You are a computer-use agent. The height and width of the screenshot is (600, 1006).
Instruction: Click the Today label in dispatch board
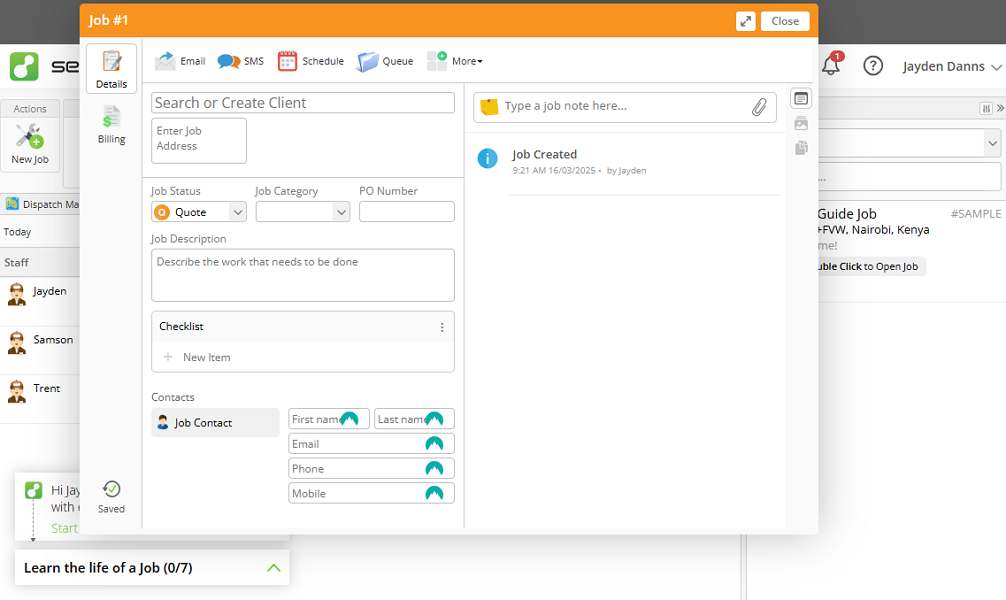(x=17, y=232)
